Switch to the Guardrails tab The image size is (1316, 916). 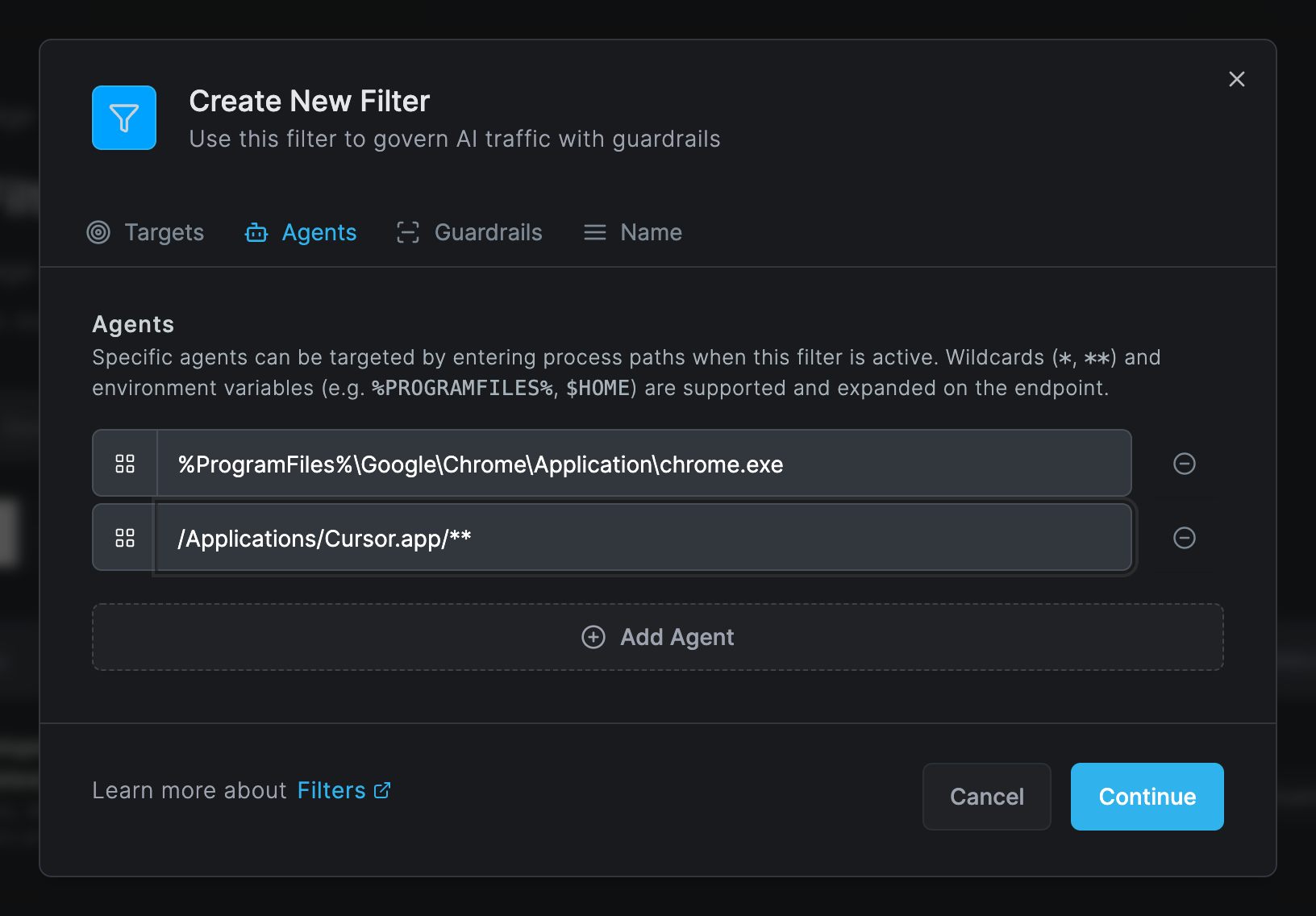[x=469, y=232]
